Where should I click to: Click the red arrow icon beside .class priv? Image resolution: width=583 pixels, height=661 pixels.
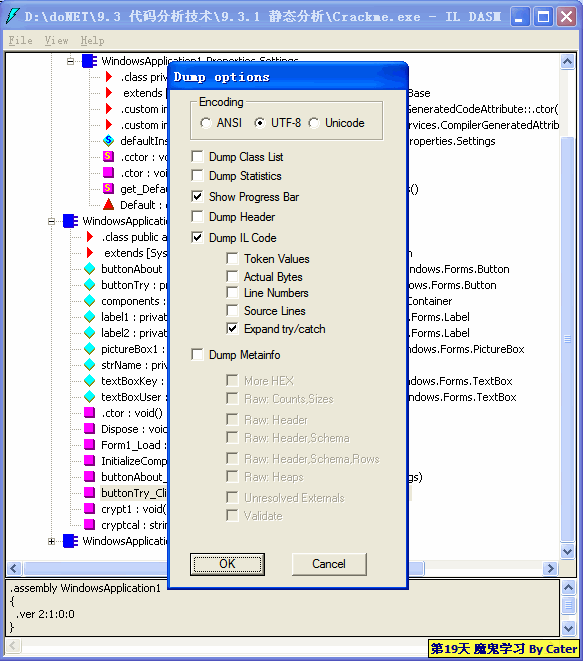(109, 77)
